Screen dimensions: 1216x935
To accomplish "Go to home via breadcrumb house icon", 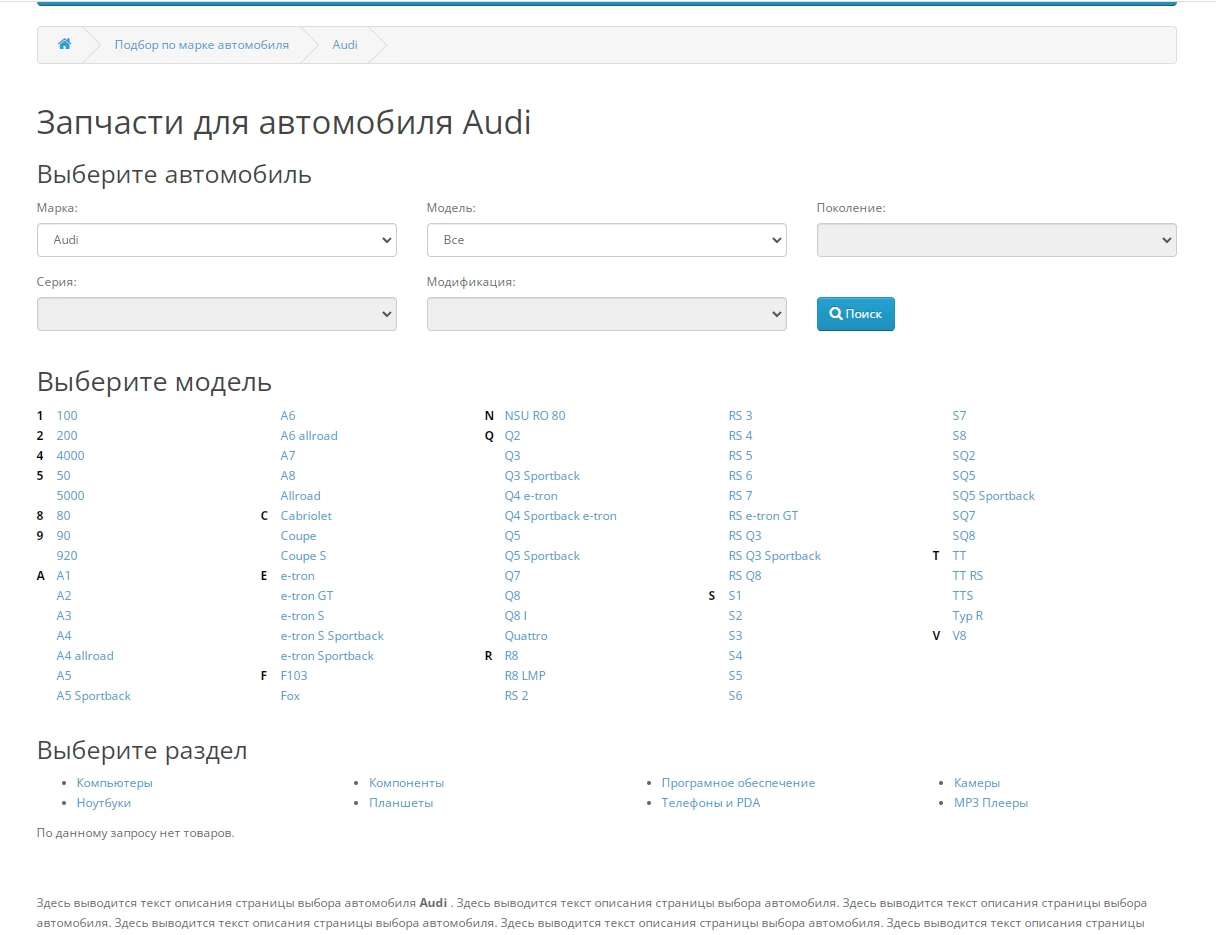I will coord(64,45).
